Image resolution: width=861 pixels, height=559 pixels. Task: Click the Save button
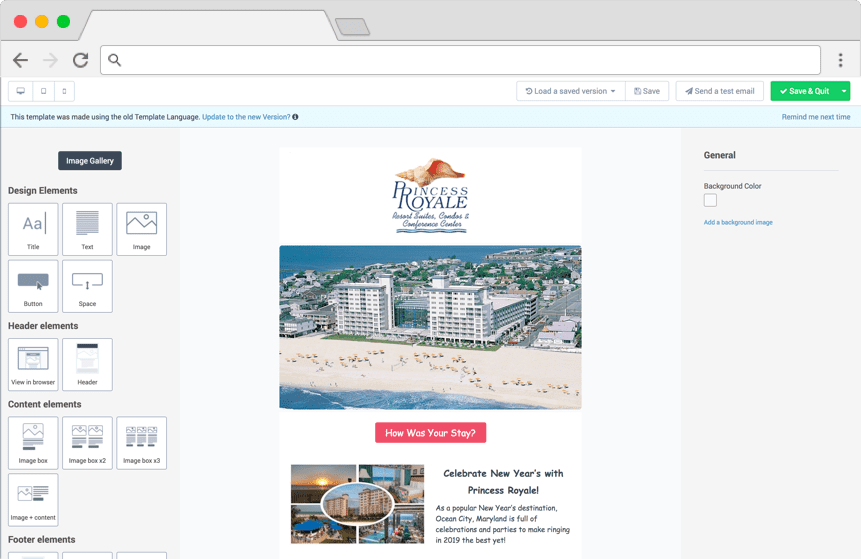point(647,91)
